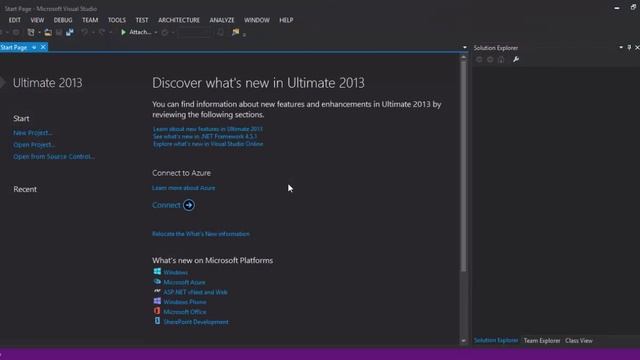Click the Open File folder toolbar icon
The width and height of the screenshot is (640, 360).
[48, 32]
